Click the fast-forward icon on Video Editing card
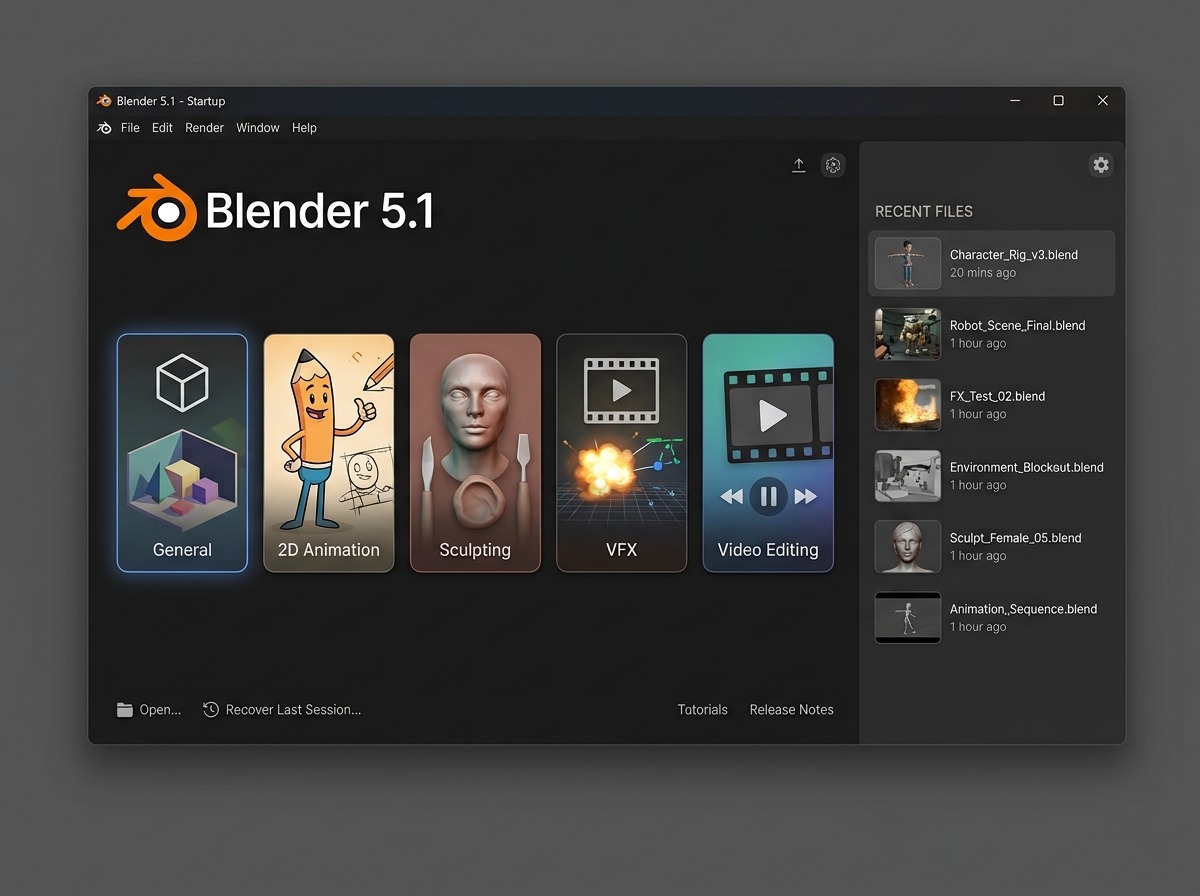This screenshot has height=896, width=1200. 805,496
